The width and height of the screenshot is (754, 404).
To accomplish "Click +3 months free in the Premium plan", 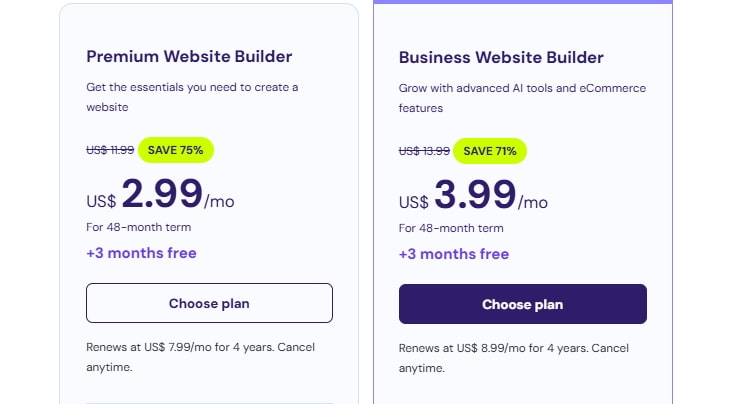I will coord(141,253).
